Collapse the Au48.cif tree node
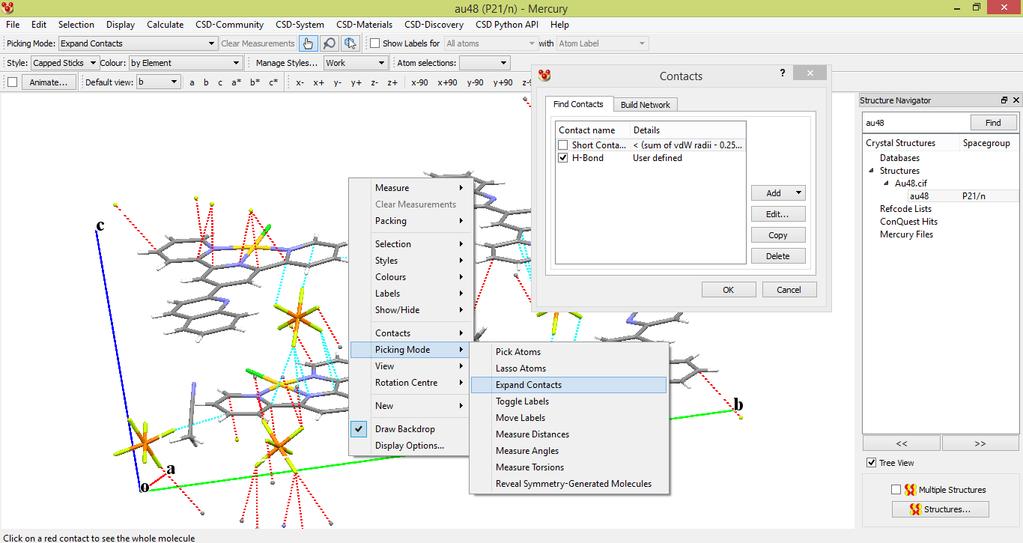This screenshot has height=543, width=1023. pos(886,183)
